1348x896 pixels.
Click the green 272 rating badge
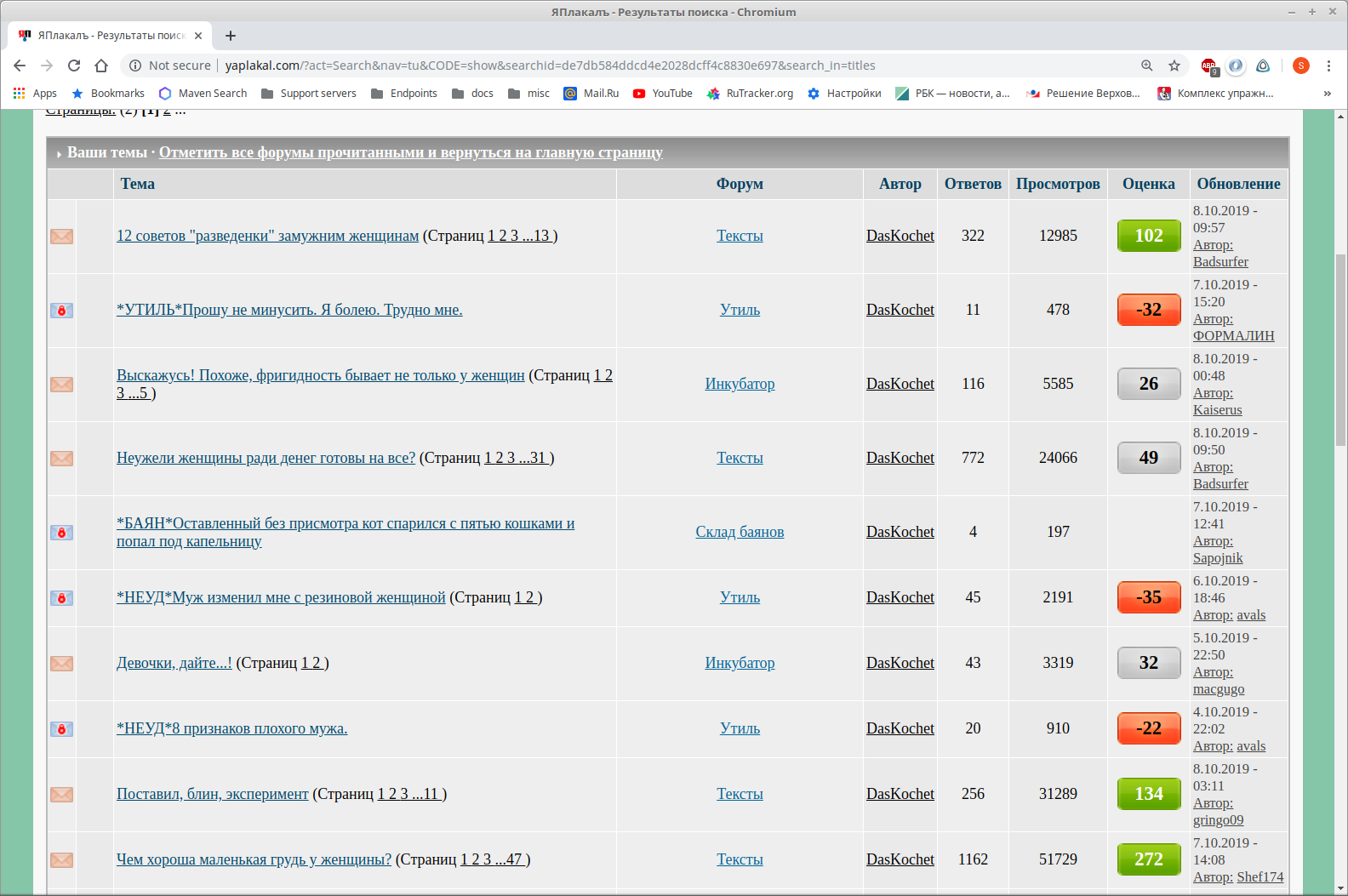[1149, 859]
